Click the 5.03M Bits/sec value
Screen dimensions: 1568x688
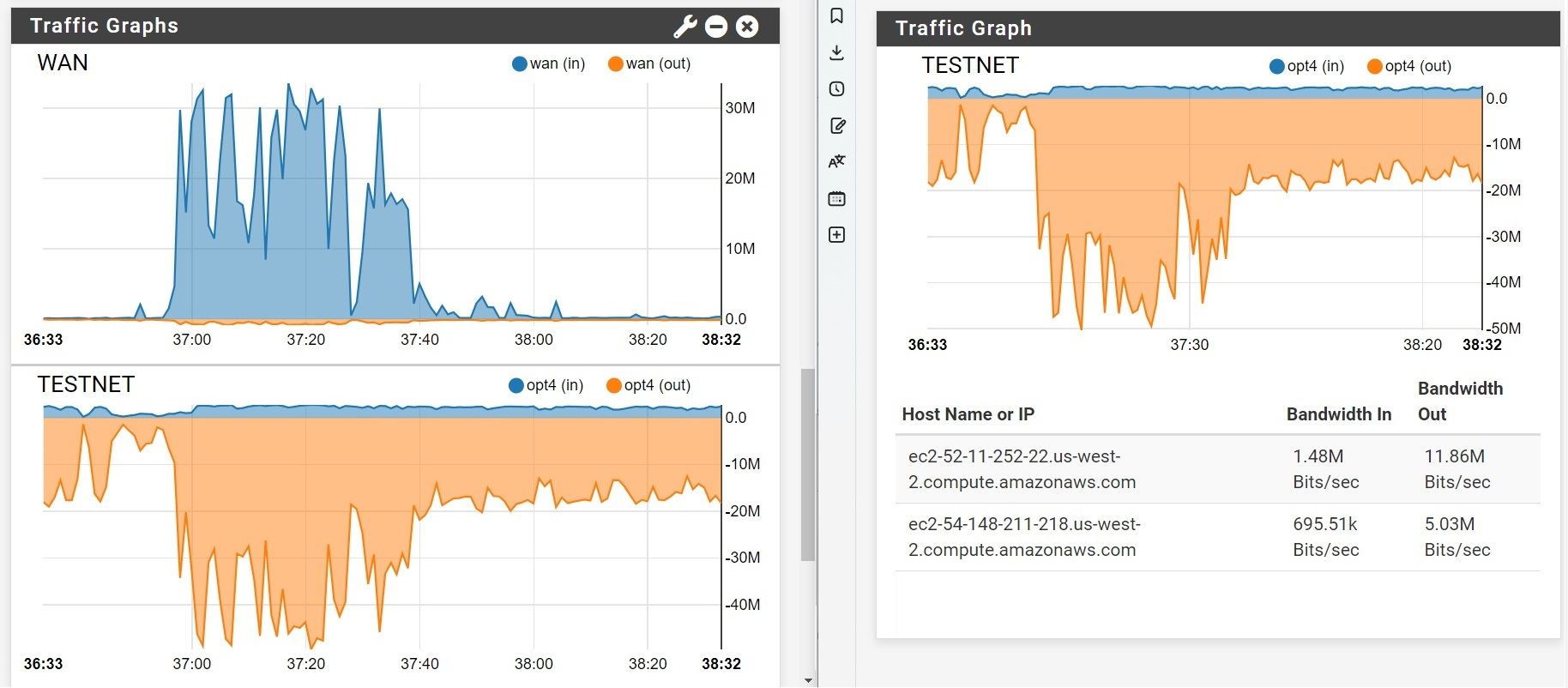pyautogui.click(x=1457, y=537)
